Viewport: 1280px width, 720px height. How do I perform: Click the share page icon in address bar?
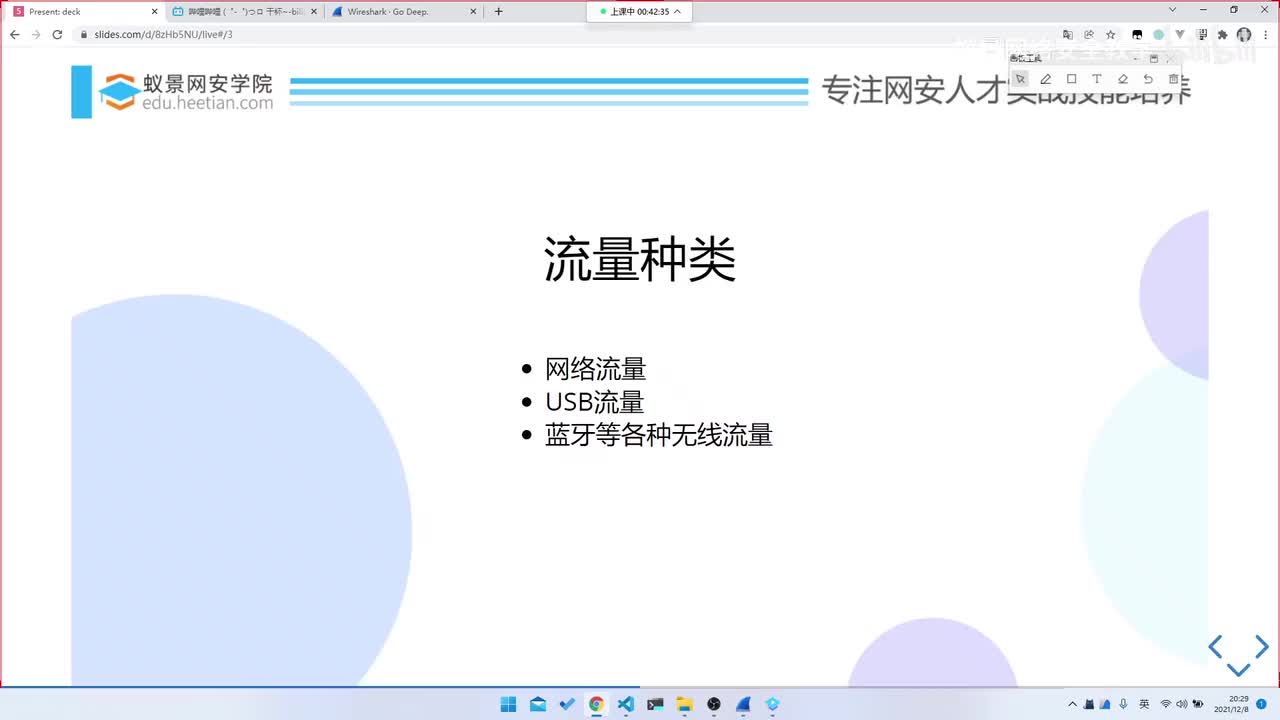1089,34
